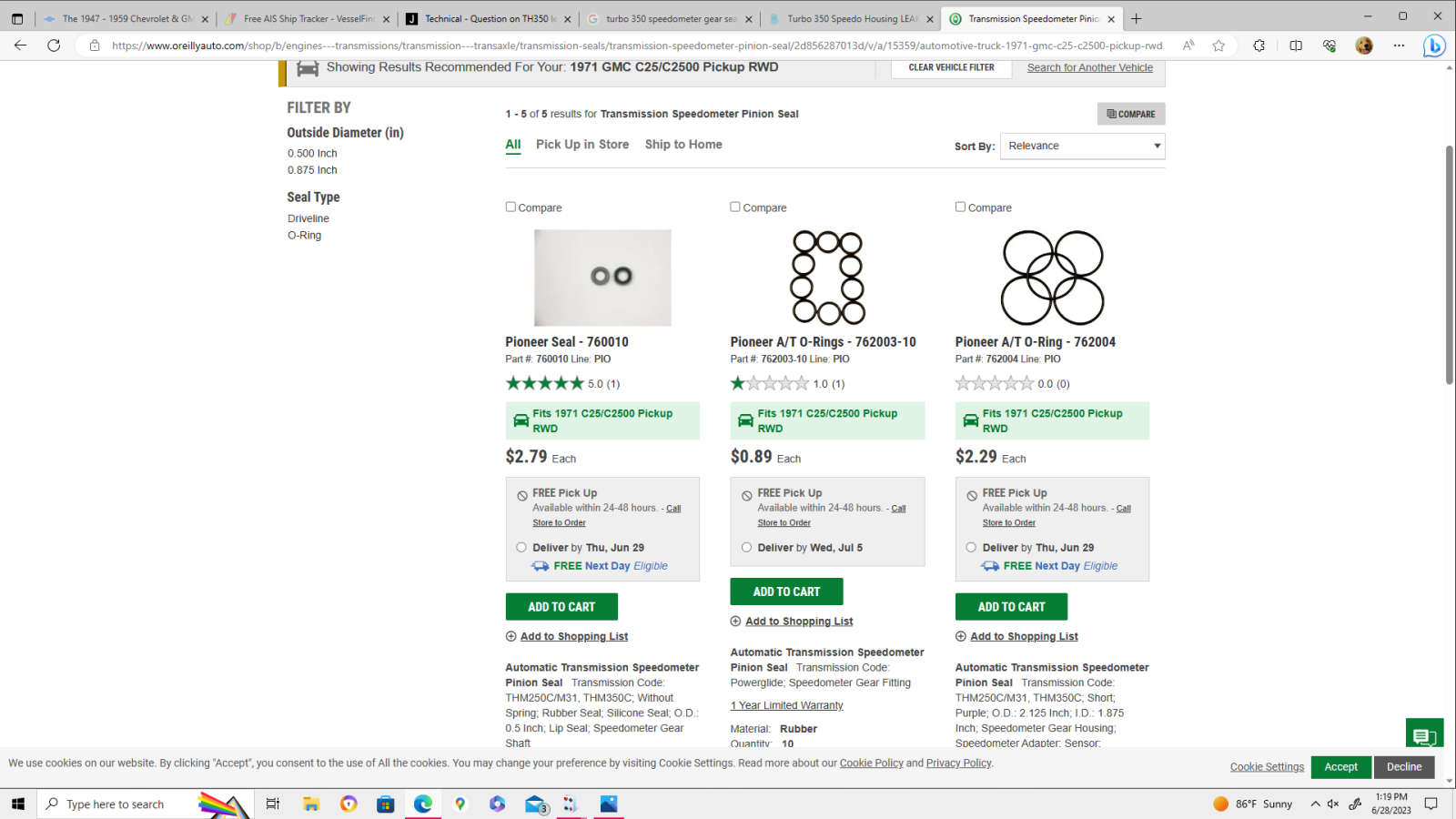1456x819 pixels.
Task: Switch to the All results tab
Action: 513,145
